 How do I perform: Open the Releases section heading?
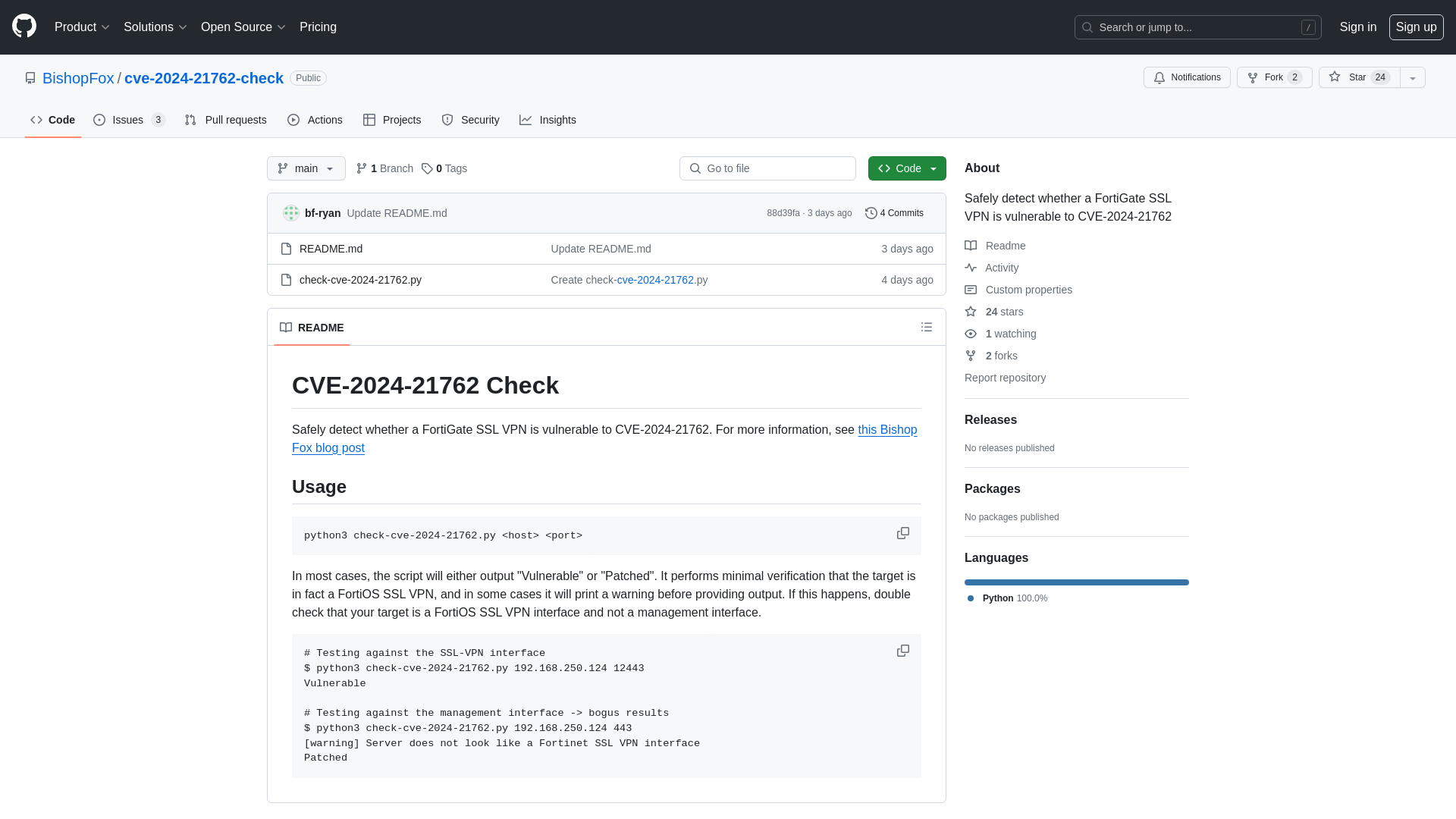coord(990,420)
